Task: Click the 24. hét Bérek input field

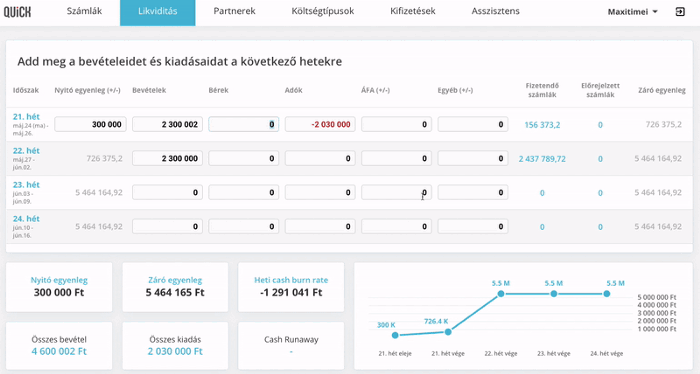Action: pyautogui.click(x=244, y=226)
